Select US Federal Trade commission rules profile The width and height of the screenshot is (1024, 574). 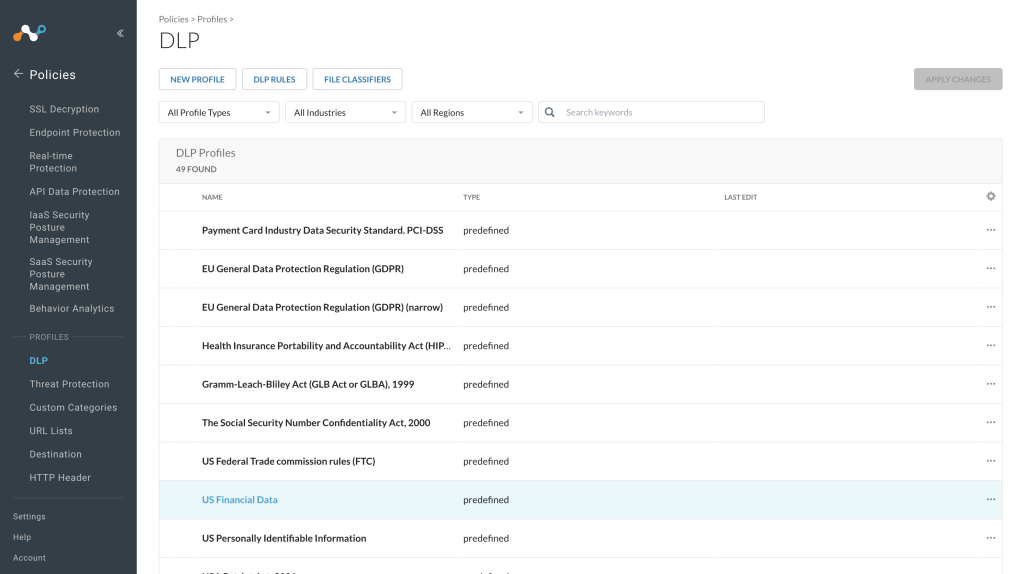[x=289, y=461]
